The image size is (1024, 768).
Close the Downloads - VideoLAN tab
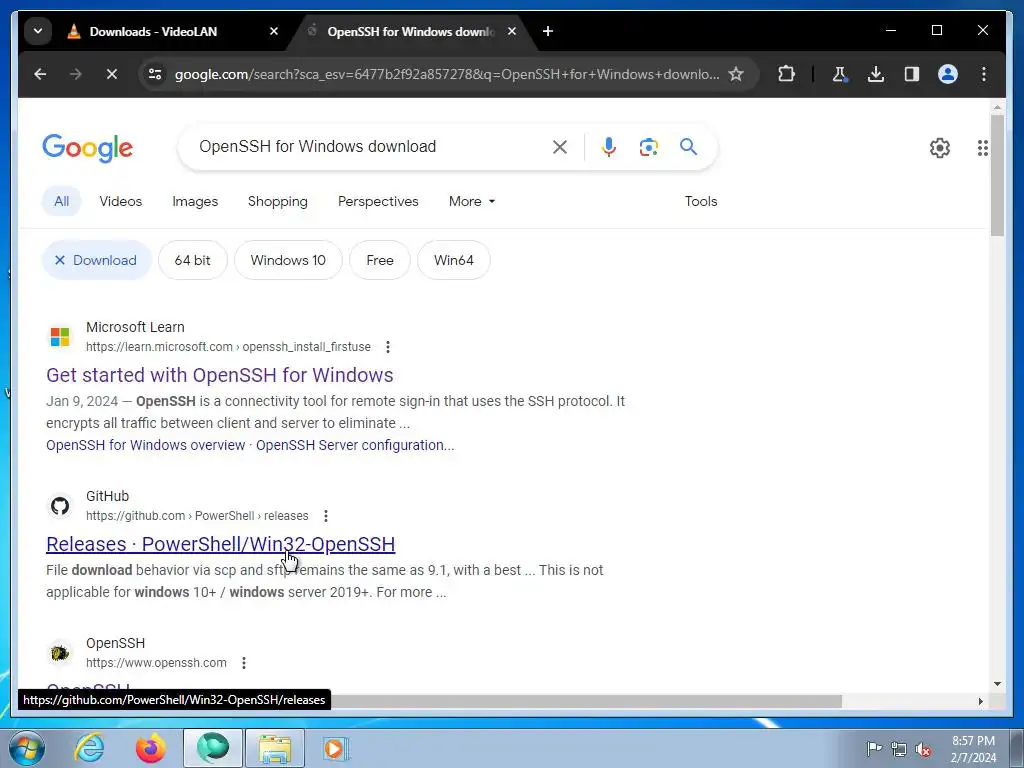[x=274, y=31]
